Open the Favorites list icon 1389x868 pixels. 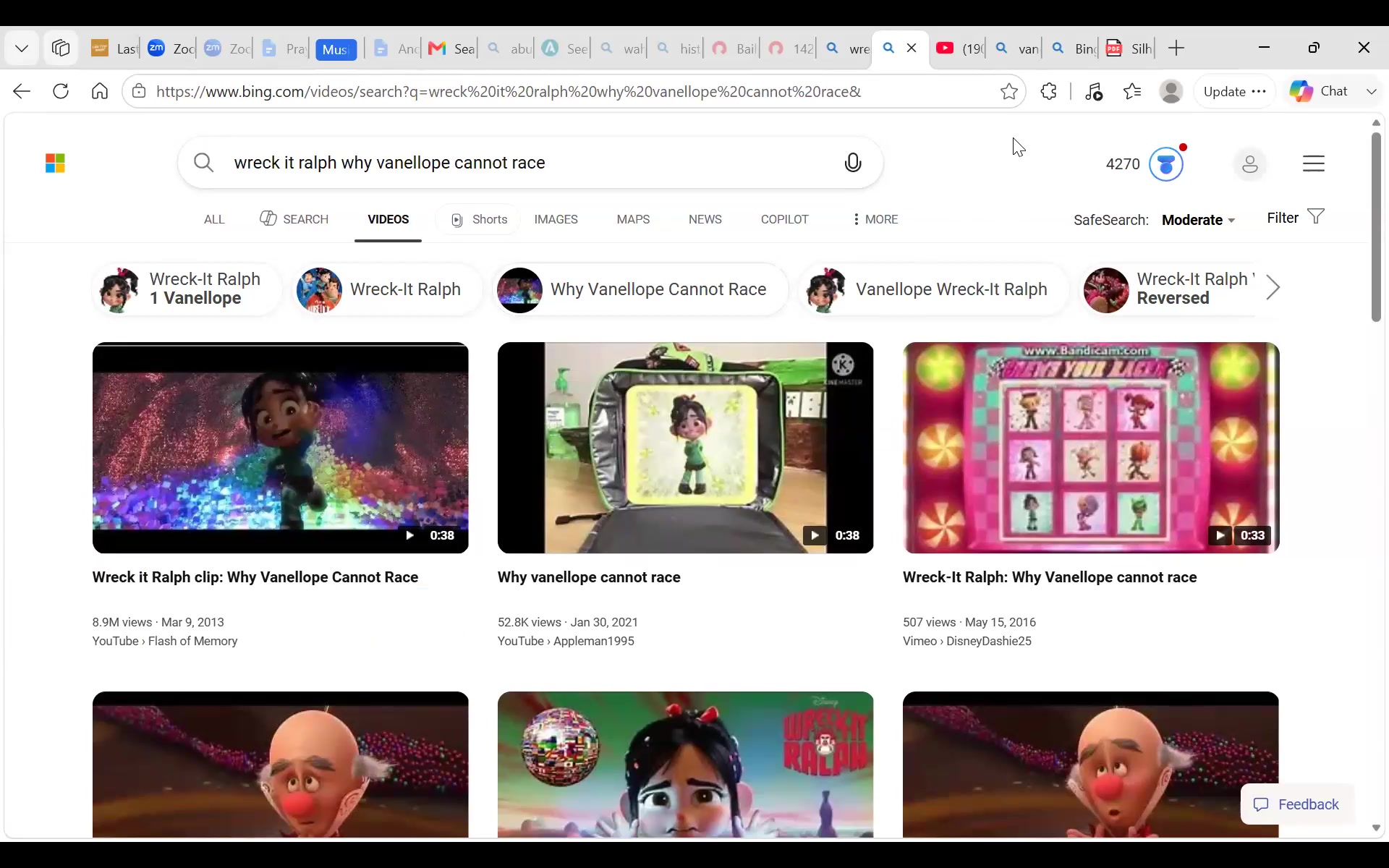click(1132, 91)
